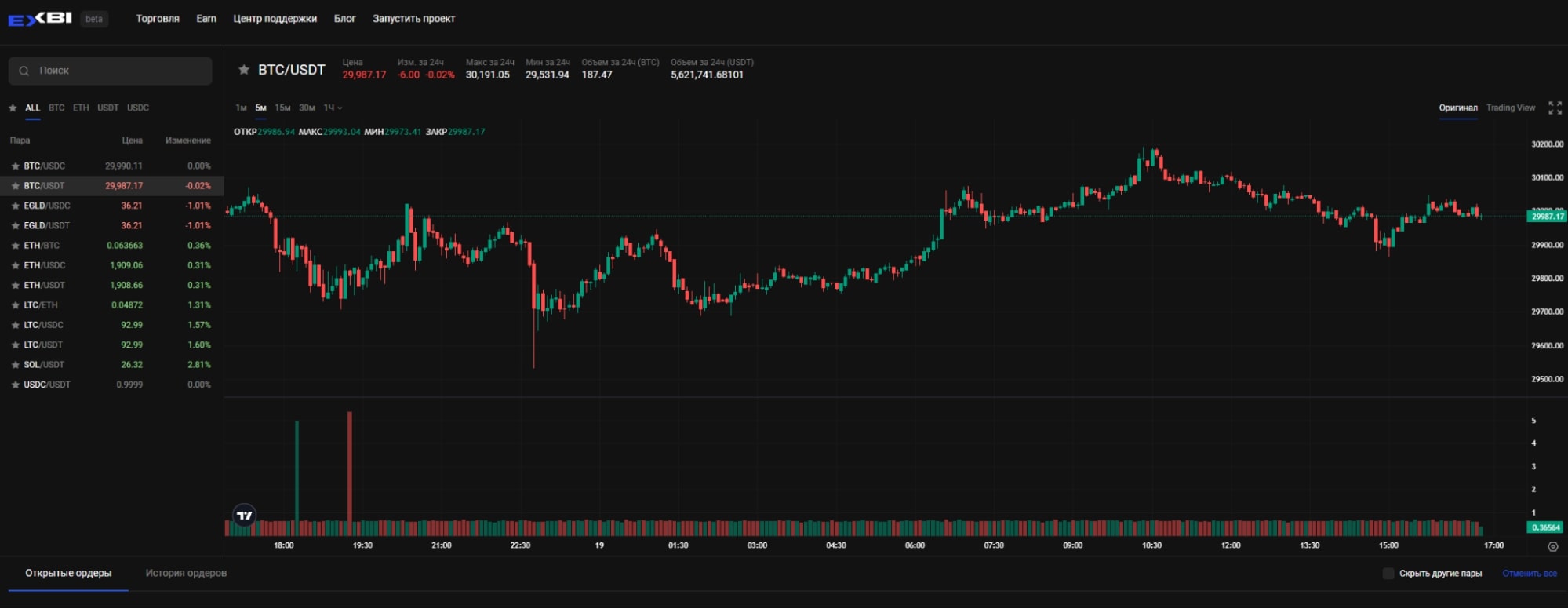Filter pairs list by USDT
This screenshot has height=609, width=1568.
point(107,108)
